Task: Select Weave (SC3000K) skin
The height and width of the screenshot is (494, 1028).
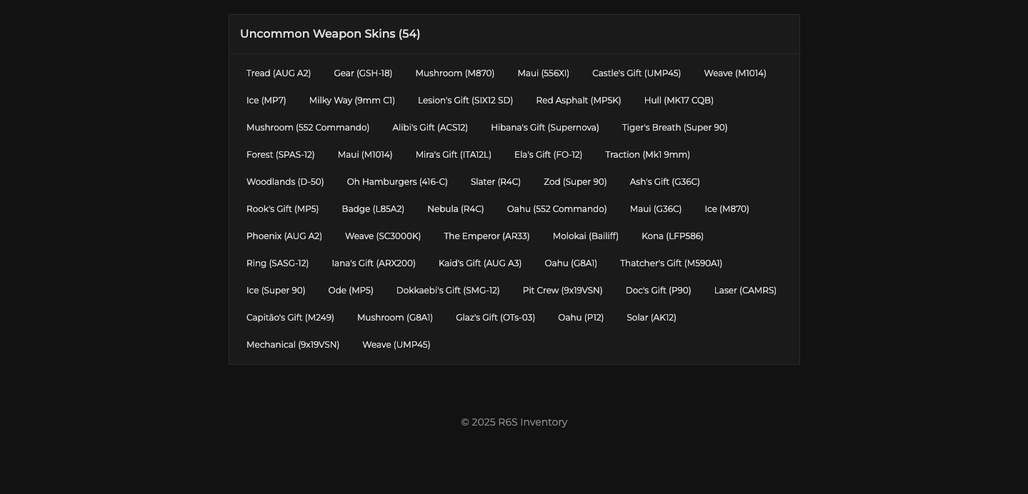Action: tap(383, 236)
